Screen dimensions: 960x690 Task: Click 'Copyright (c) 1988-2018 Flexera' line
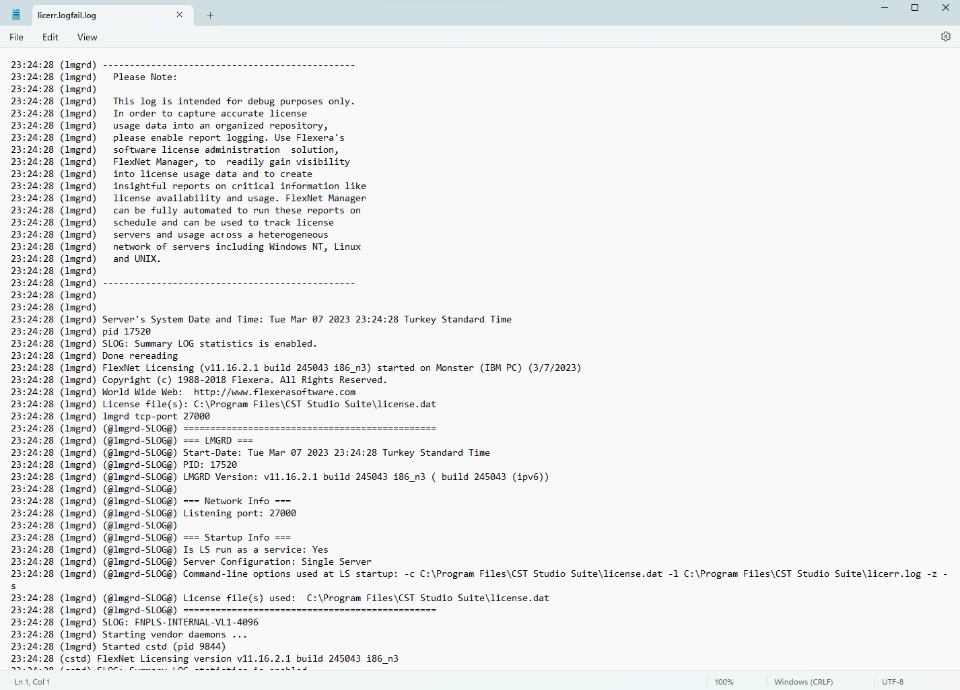pos(244,380)
